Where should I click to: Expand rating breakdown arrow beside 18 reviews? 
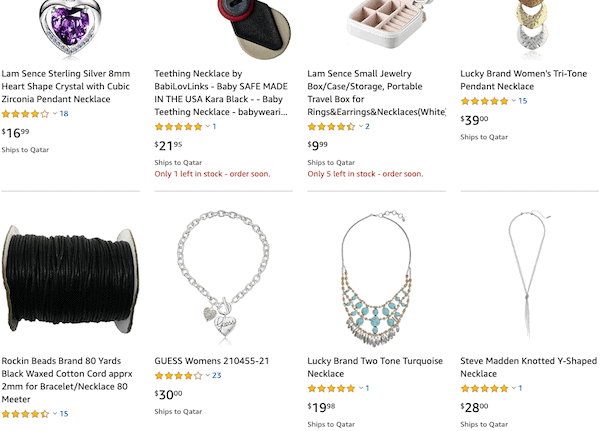[55, 113]
